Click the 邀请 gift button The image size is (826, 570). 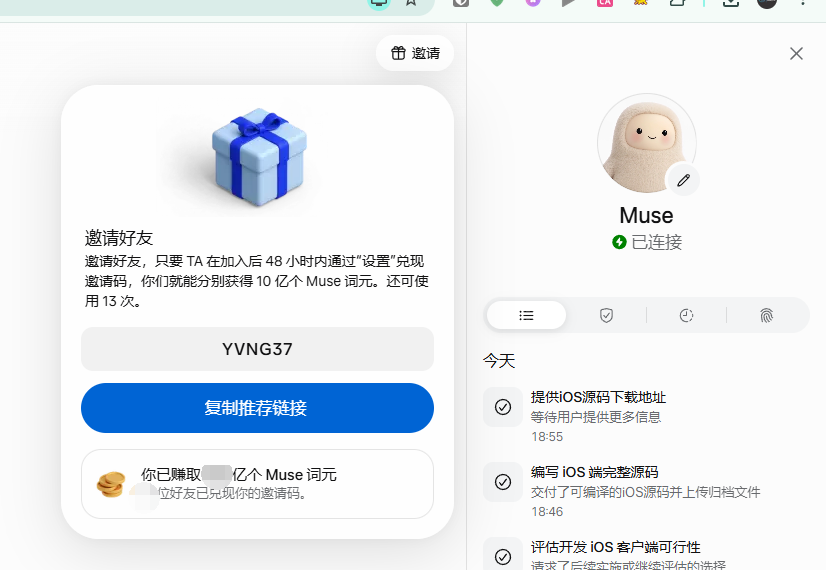[x=415, y=53]
